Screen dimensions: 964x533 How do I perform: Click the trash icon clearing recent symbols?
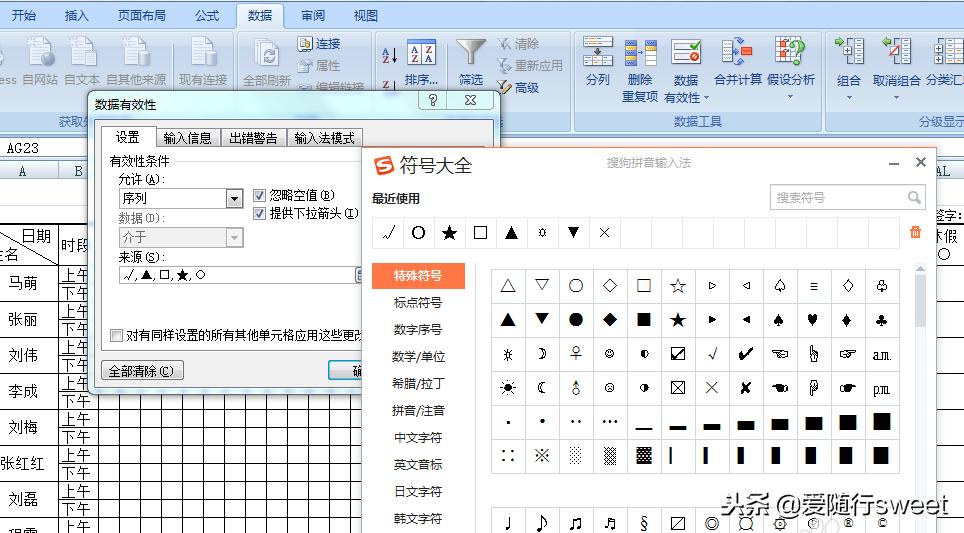pos(915,232)
